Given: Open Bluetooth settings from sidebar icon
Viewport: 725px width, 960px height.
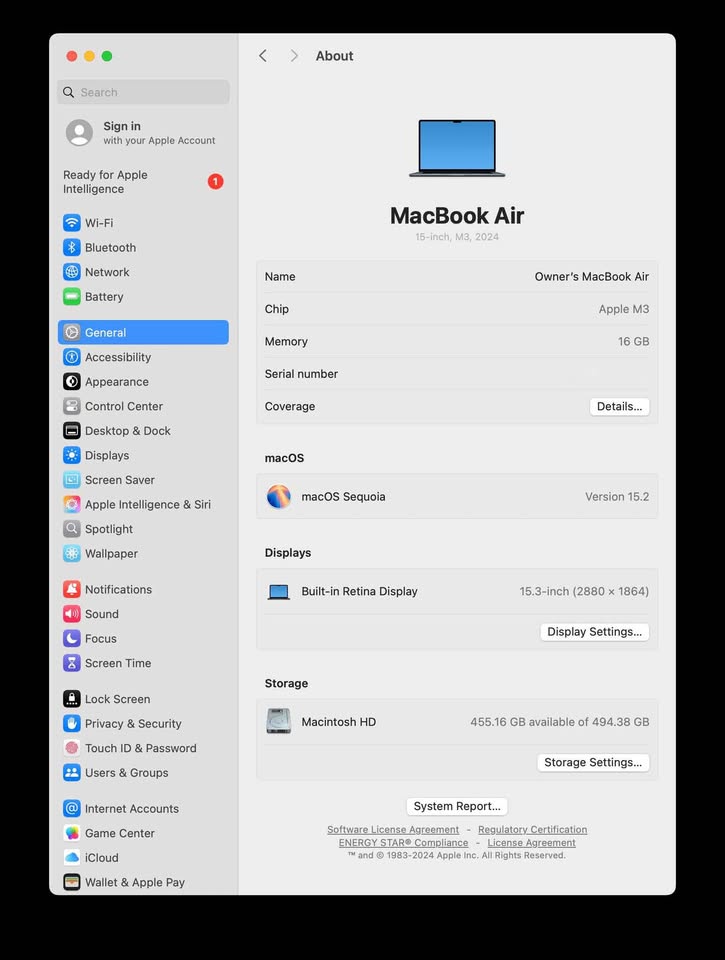Looking at the screenshot, I should click(x=72, y=248).
